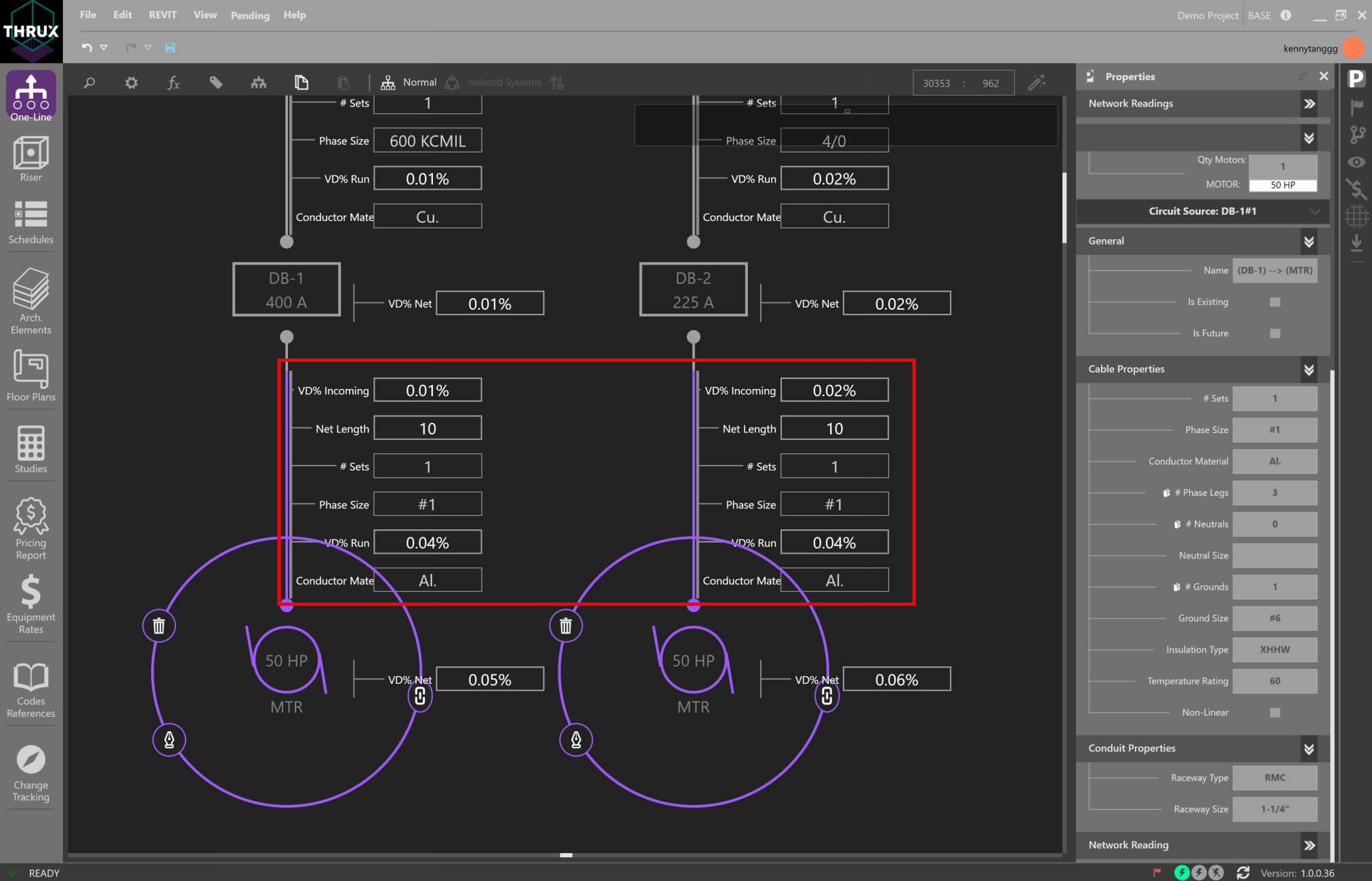This screenshot has height=881, width=1372.
Task: Delete the left 50 HP motor using trash icon
Action: [x=159, y=626]
